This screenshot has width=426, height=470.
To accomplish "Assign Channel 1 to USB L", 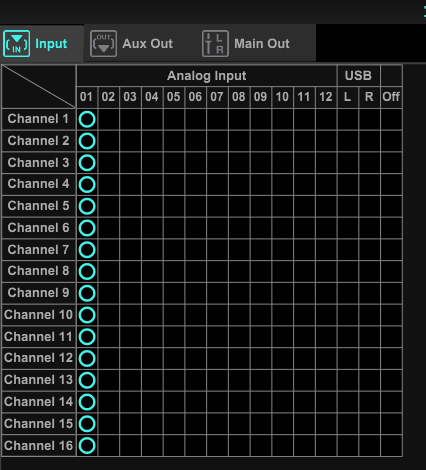I will [x=348, y=119].
